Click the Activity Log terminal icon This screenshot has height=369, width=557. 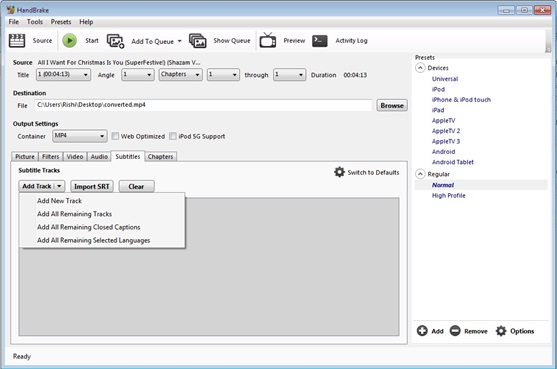[x=320, y=41]
